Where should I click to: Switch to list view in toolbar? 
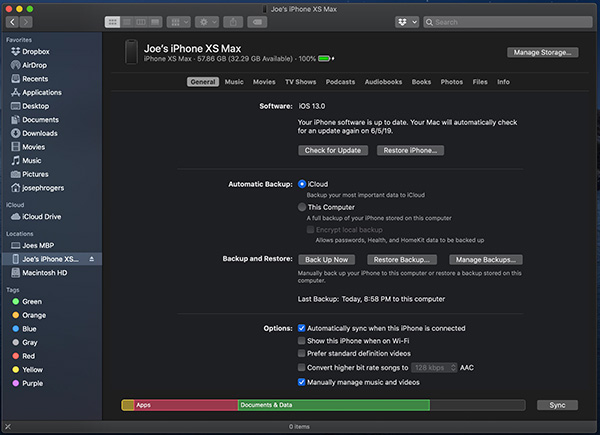[x=127, y=22]
